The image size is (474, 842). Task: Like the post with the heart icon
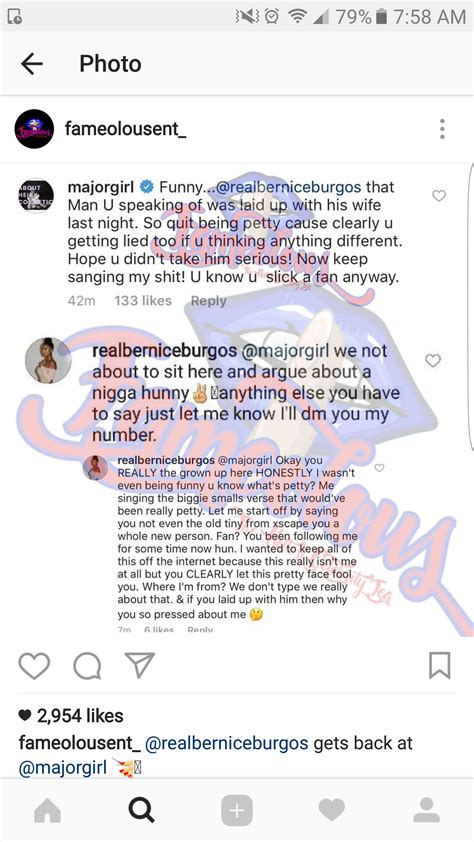pyautogui.click(x=34, y=666)
